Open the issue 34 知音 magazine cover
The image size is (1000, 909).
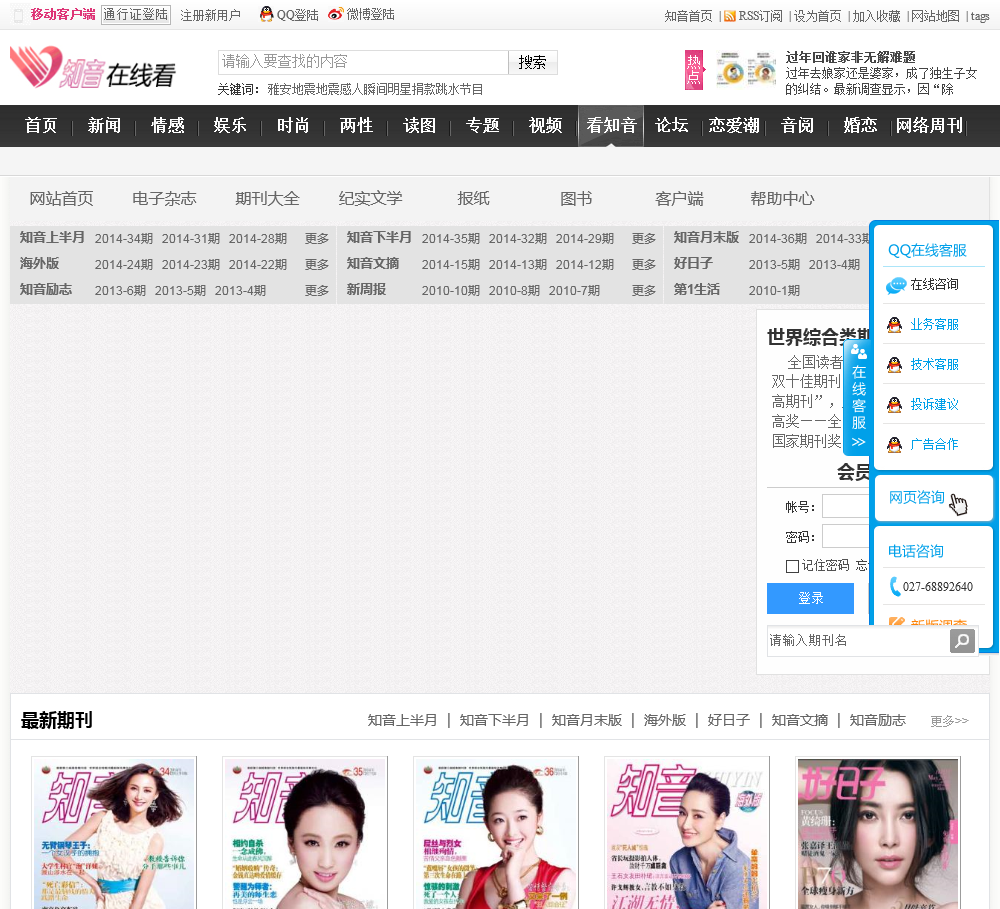tap(114, 832)
